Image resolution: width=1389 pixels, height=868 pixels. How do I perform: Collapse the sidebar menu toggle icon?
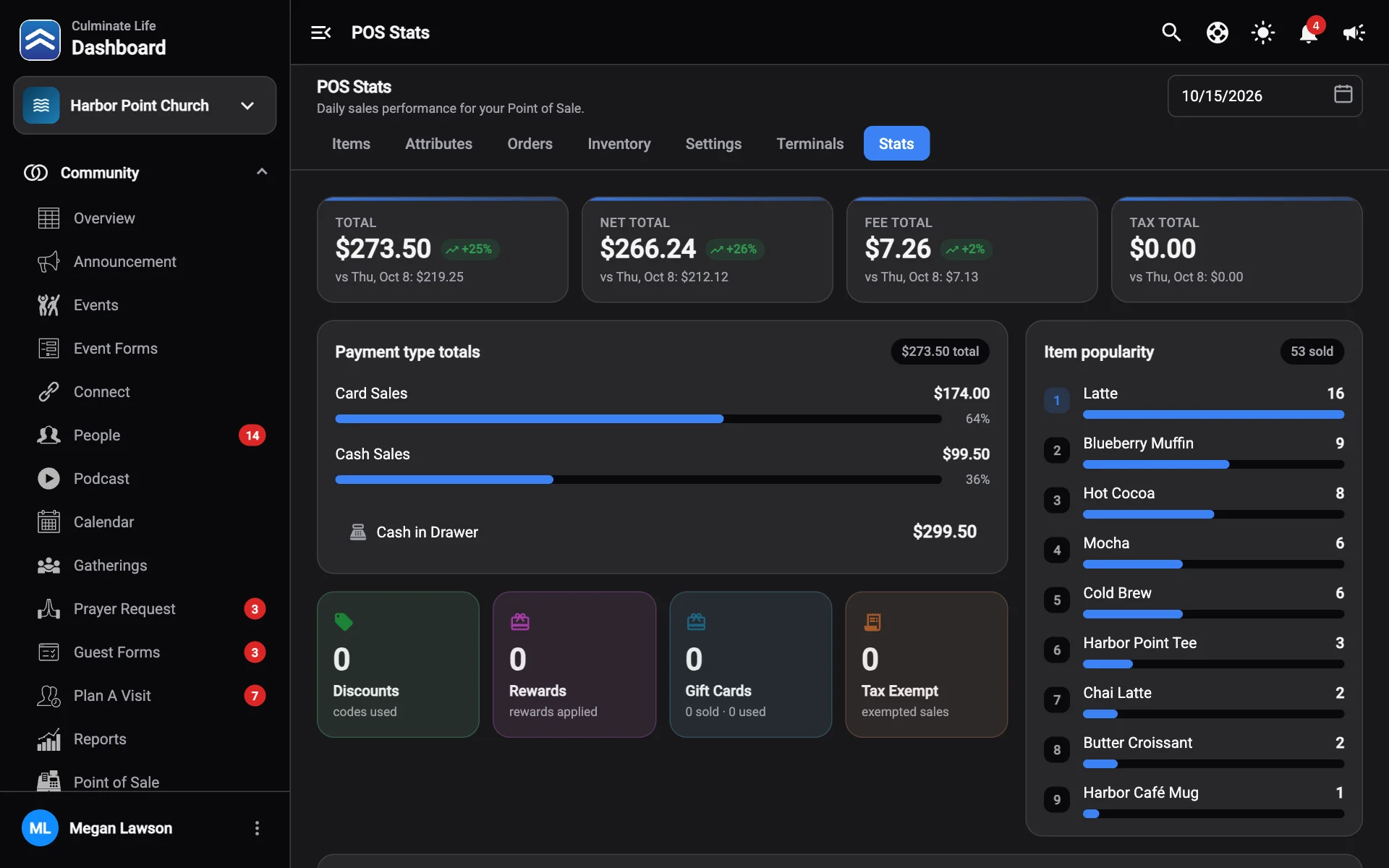tap(320, 33)
